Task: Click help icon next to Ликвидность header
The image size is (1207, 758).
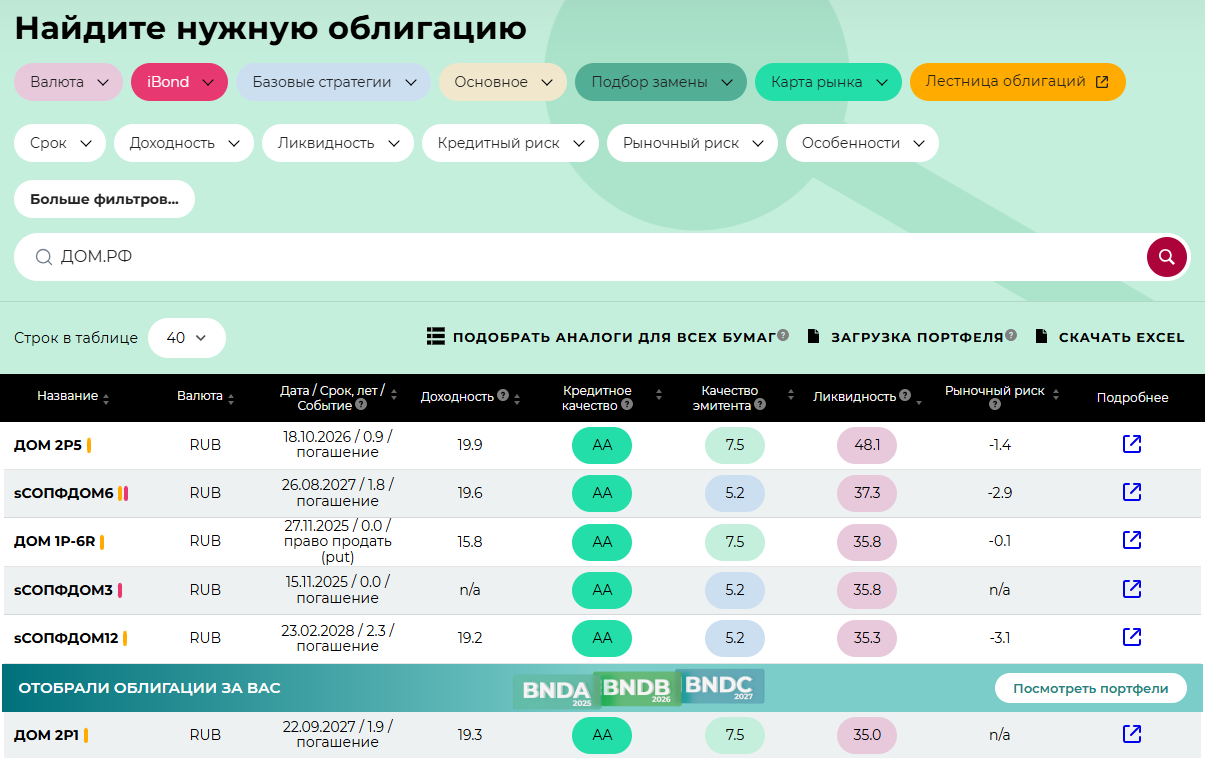Action: tap(904, 396)
